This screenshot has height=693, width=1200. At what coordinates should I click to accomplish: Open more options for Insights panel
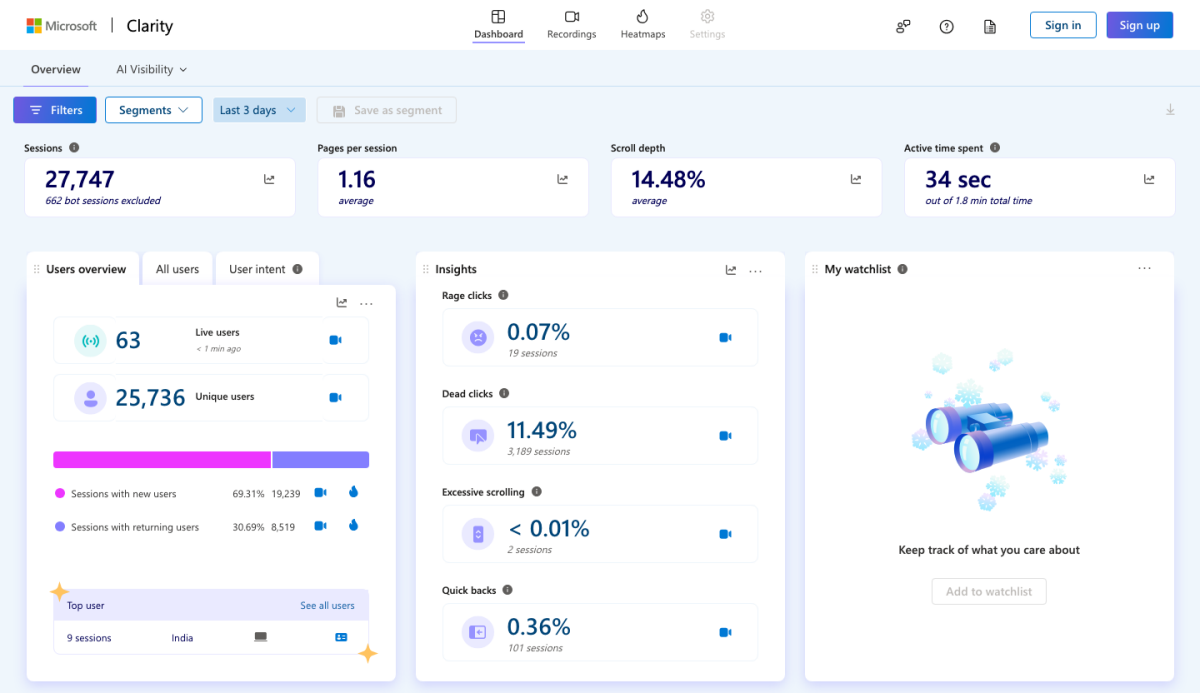tap(756, 270)
